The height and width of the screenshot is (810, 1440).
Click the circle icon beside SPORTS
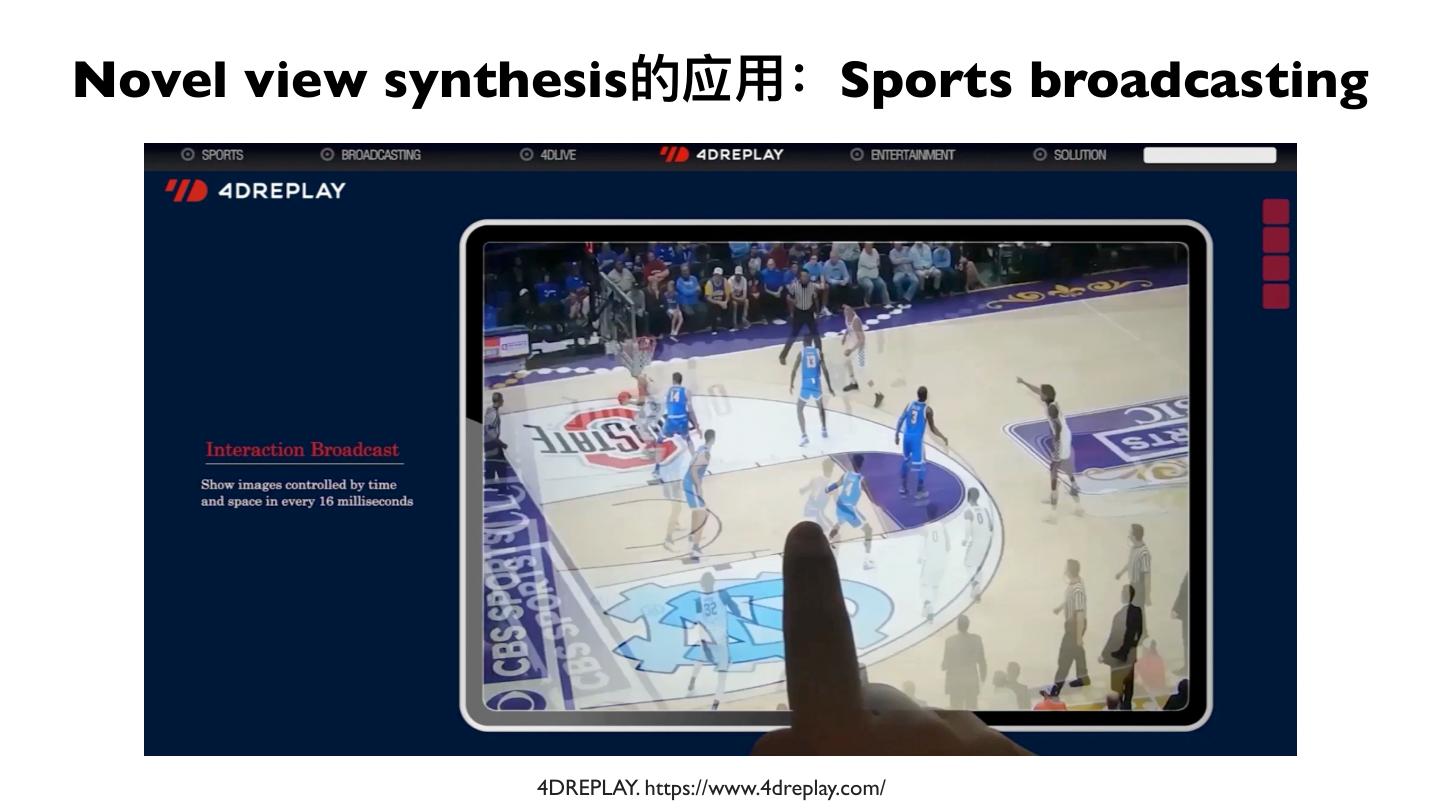coord(187,155)
